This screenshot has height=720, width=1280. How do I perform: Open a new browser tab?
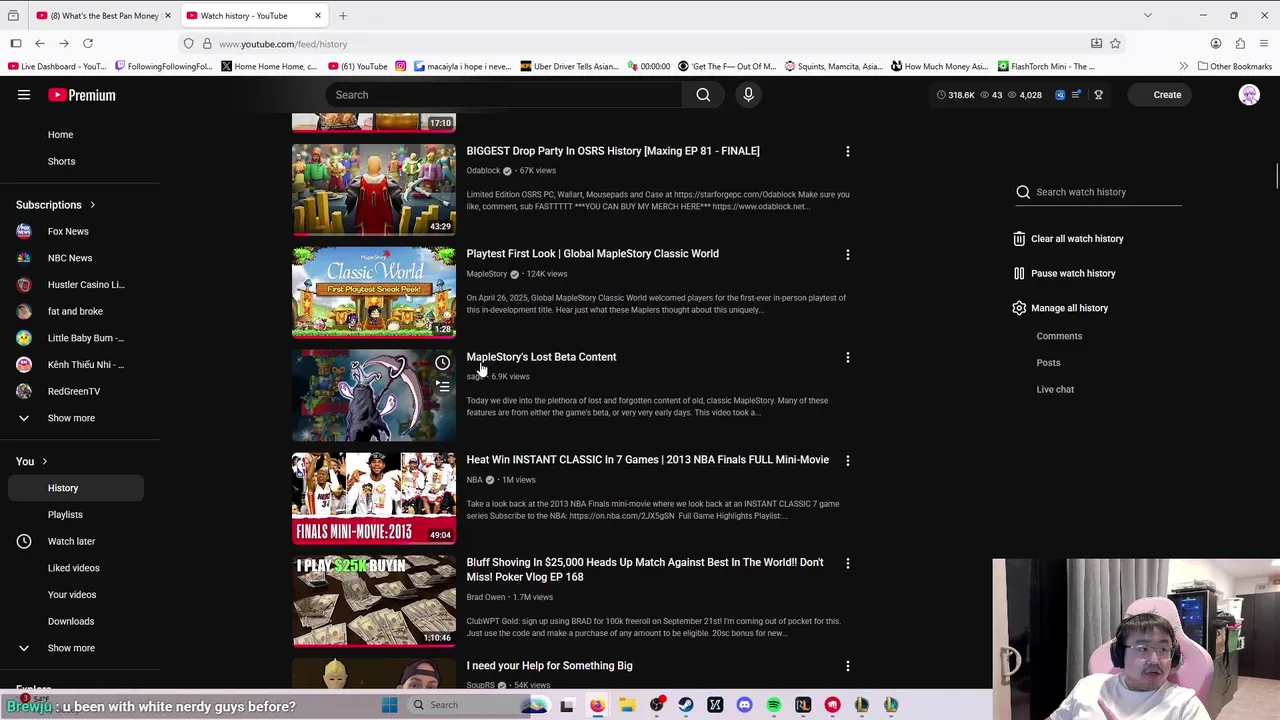click(x=342, y=15)
